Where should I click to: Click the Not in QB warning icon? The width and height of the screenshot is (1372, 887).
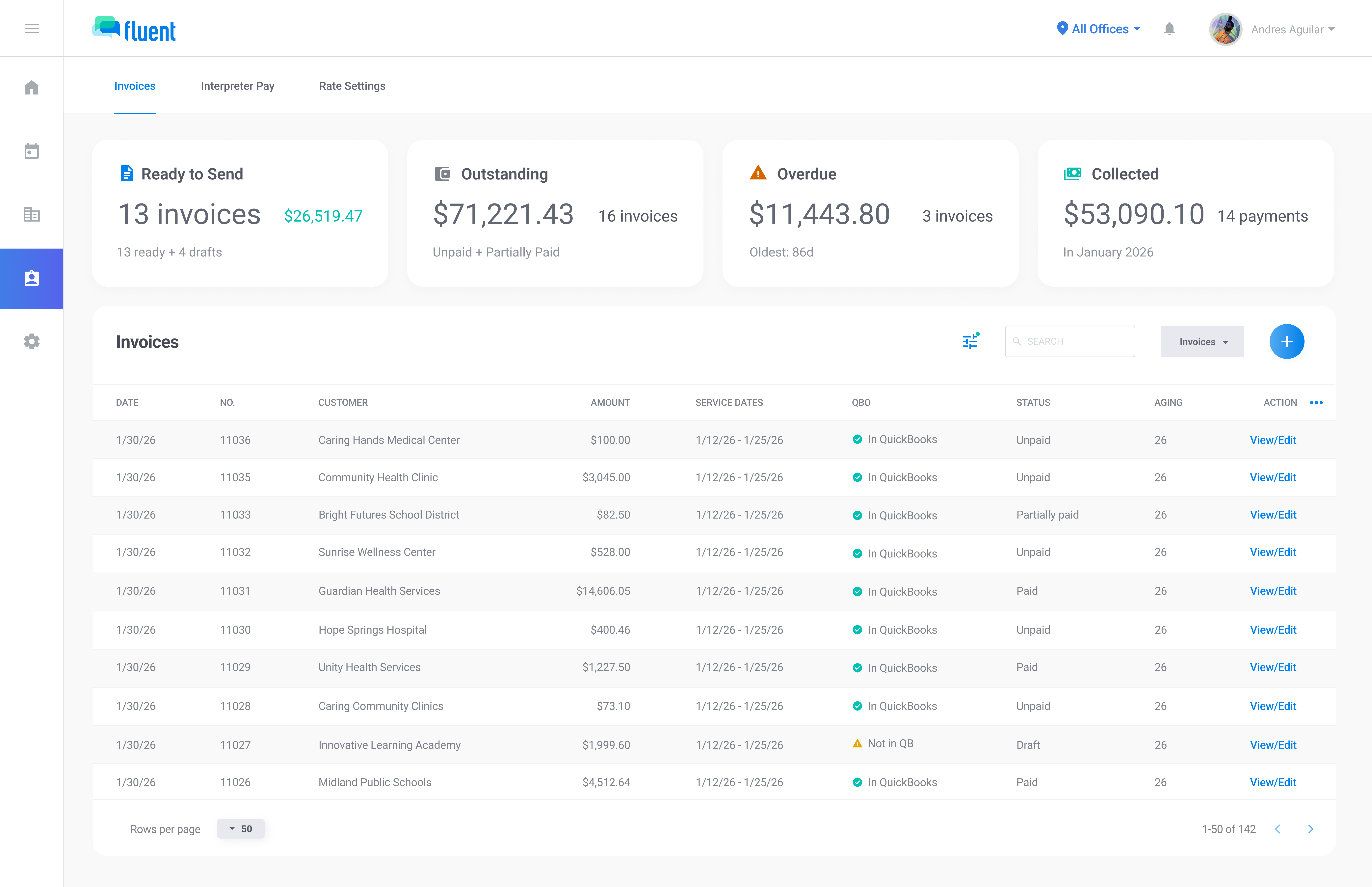click(x=857, y=744)
